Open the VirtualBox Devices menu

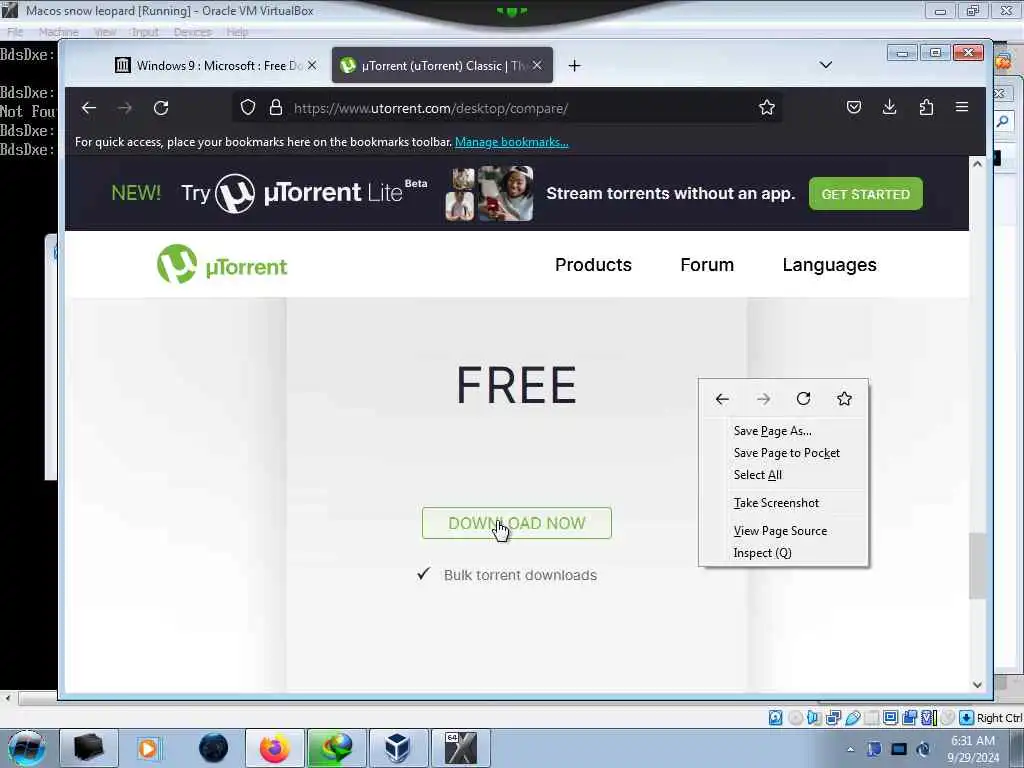[192, 32]
